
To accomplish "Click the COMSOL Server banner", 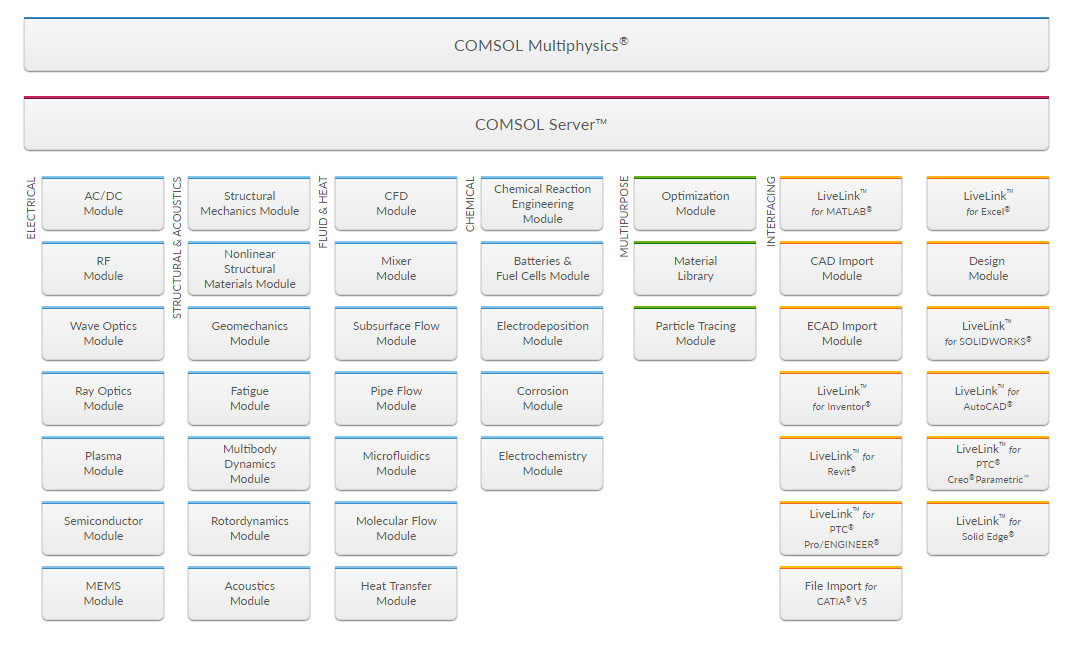I will tap(536, 125).
